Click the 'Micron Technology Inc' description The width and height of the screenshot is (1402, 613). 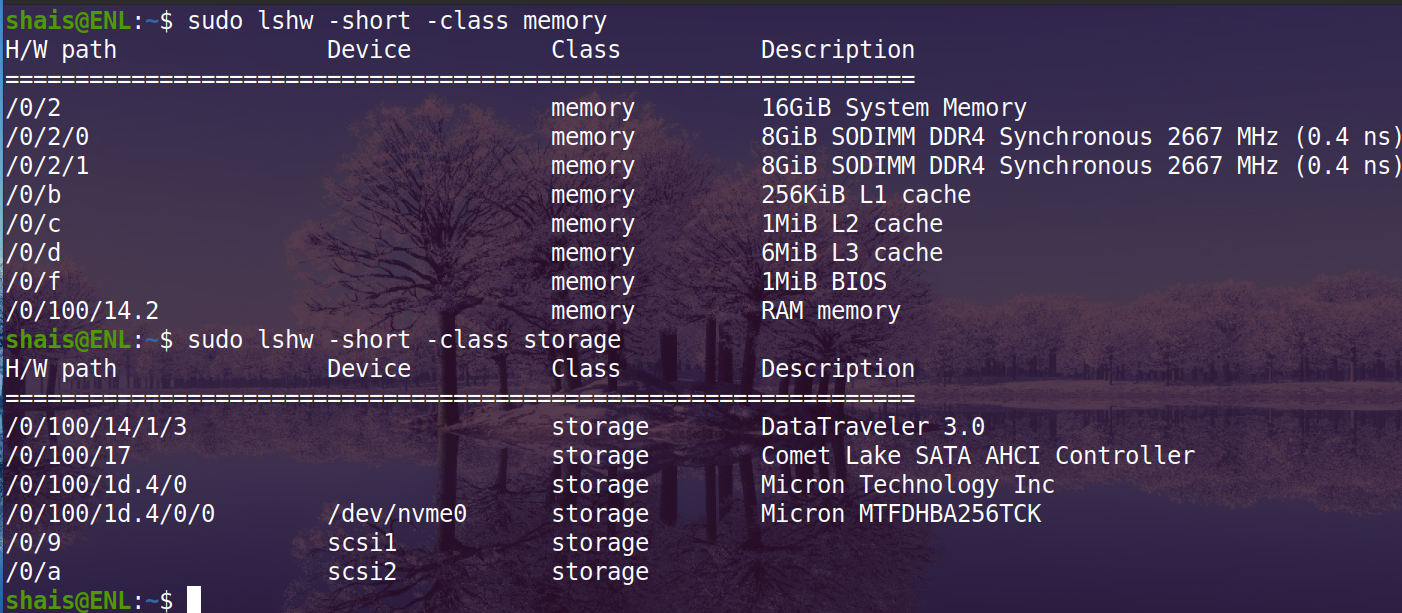(907, 485)
